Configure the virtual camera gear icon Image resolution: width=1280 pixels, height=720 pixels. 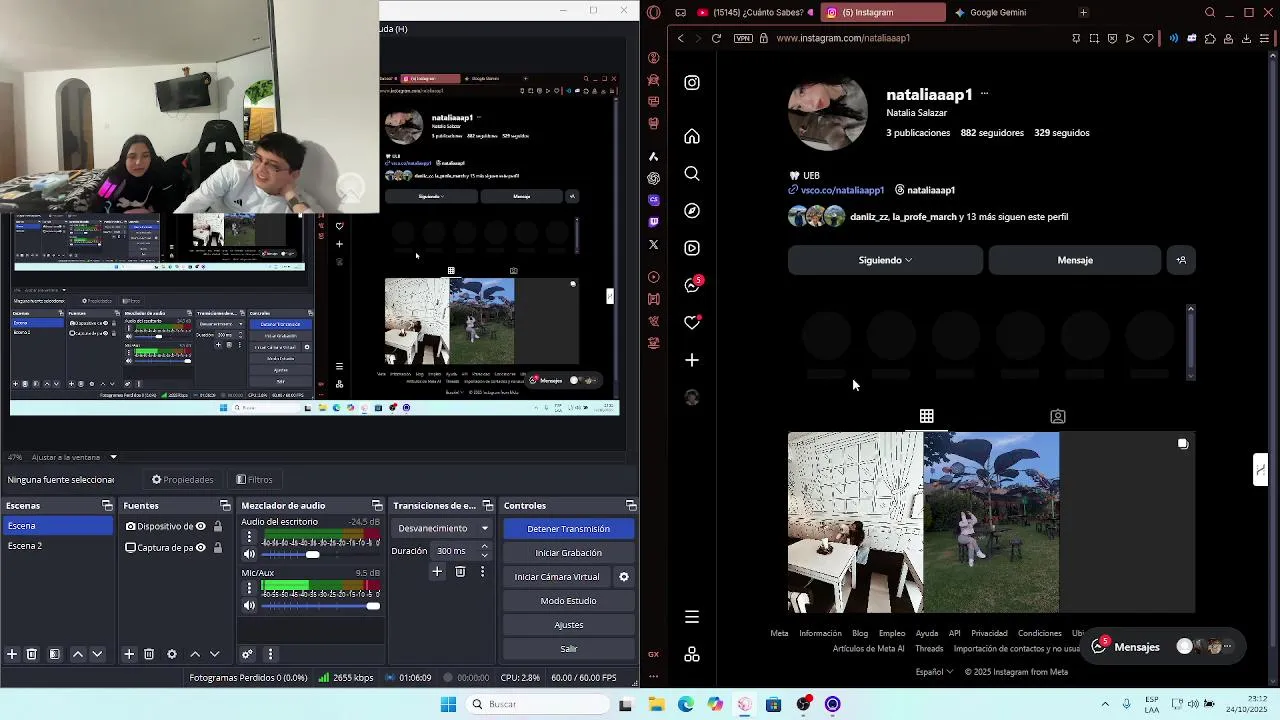[624, 577]
